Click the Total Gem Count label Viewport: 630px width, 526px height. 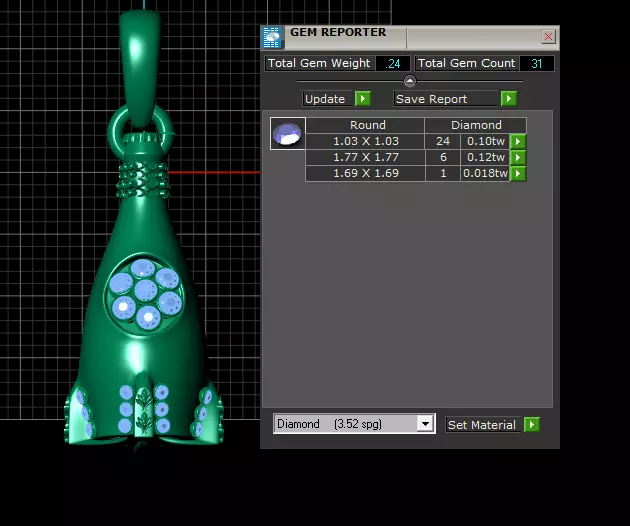pyautogui.click(x=466, y=63)
